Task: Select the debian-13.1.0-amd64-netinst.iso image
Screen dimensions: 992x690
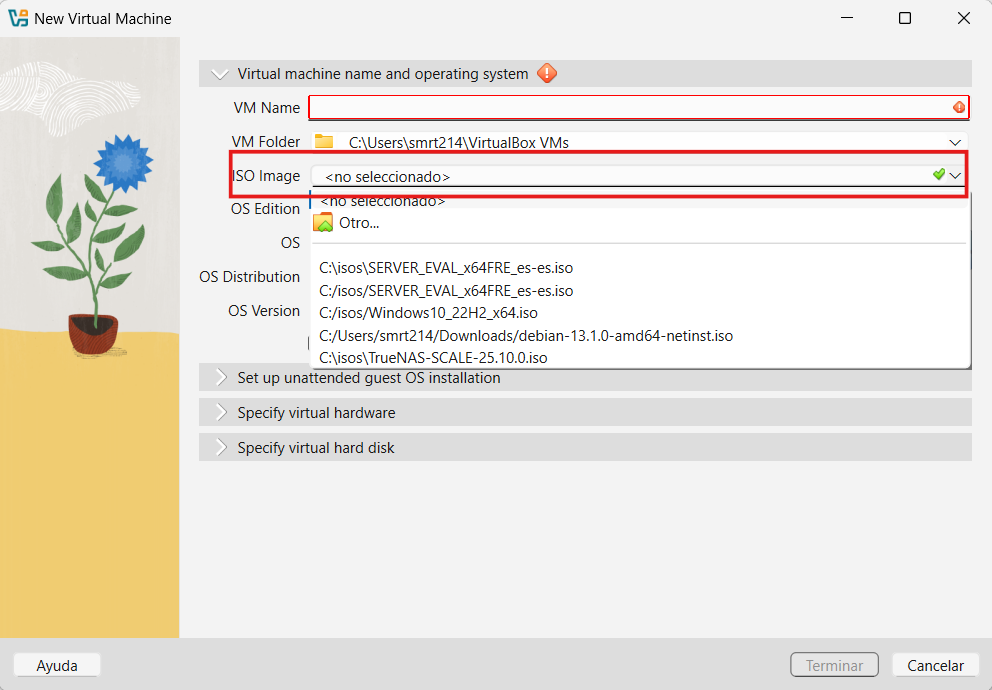Action: (x=525, y=336)
